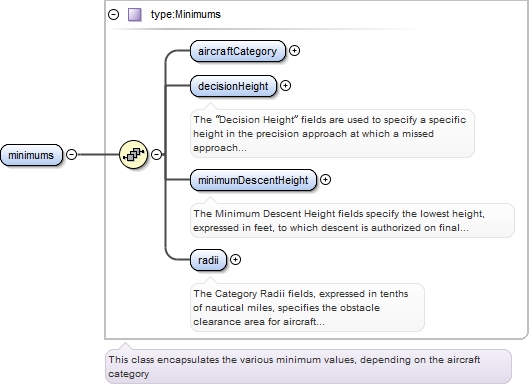
Task: Click the sequence compositor icon
Action: click(134, 154)
